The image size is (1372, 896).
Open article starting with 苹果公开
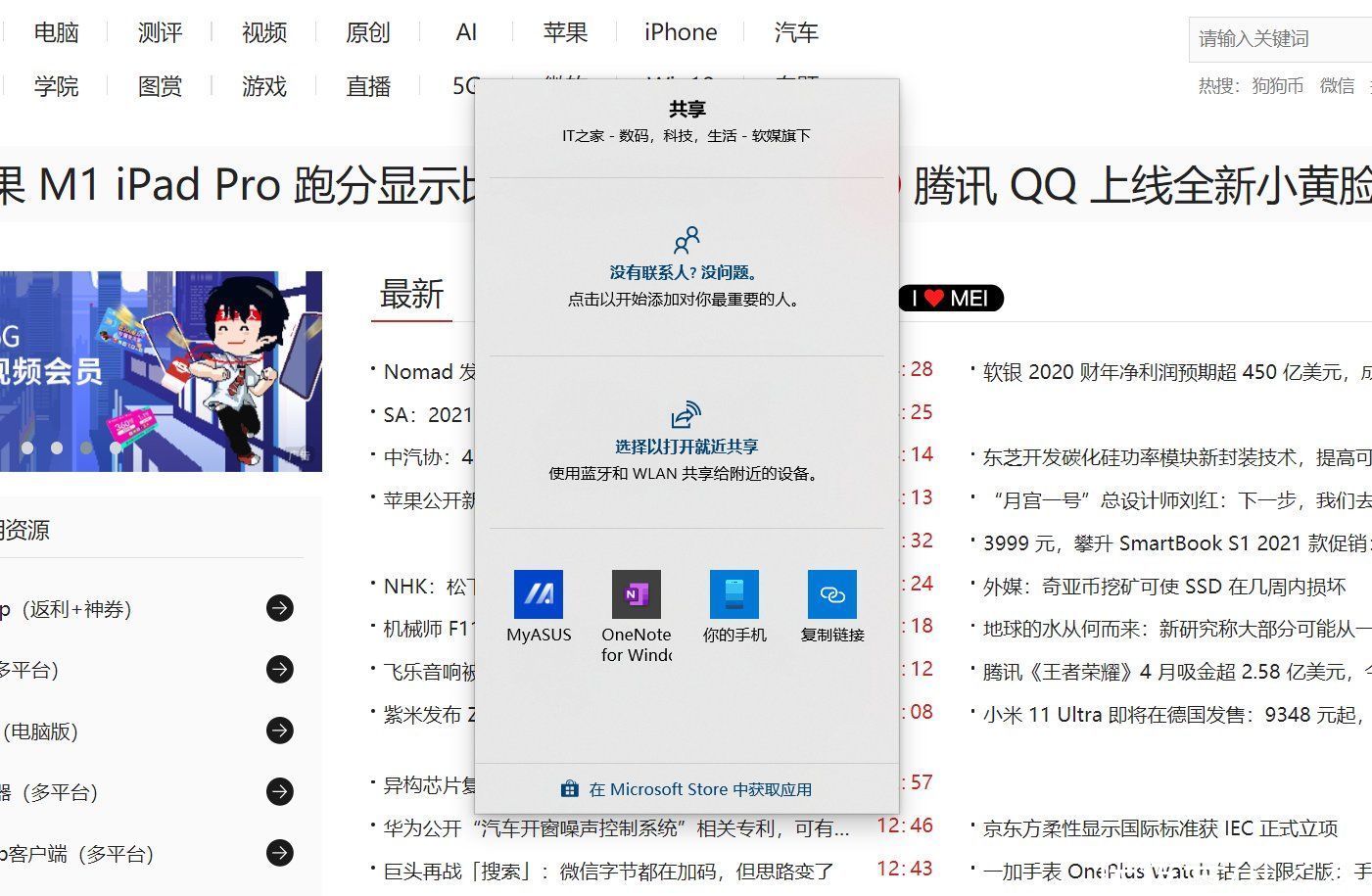point(429,500)
